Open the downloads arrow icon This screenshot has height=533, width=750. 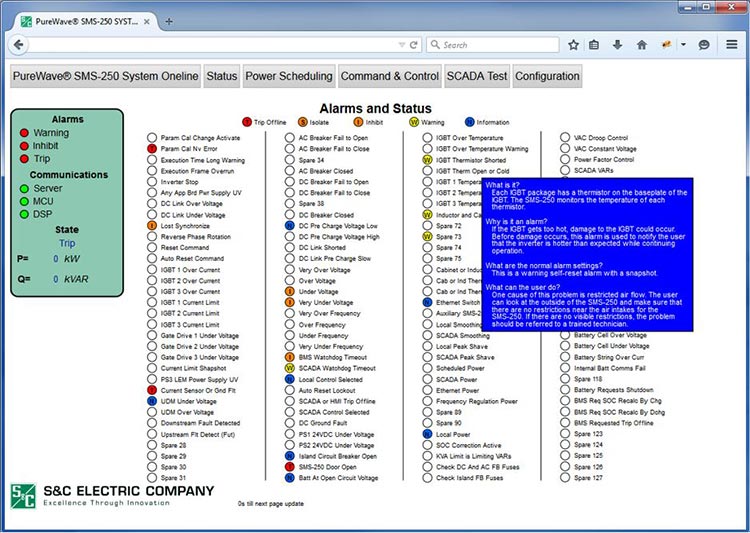pos(618,44)
